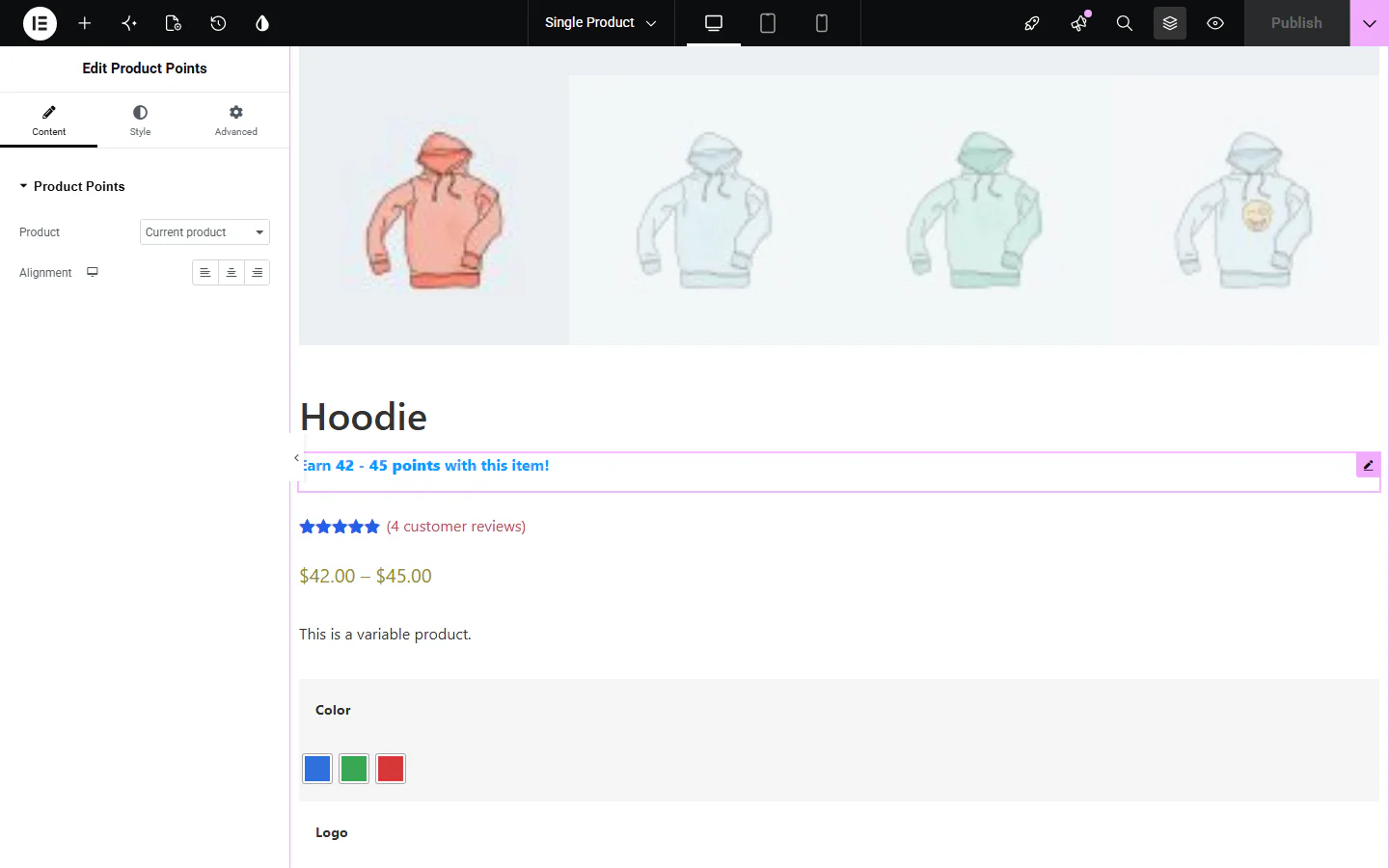The height and width of the screenshot is (868, 1389).
Task: Click the widget edit pencil handle
Action: (1368, 465)
